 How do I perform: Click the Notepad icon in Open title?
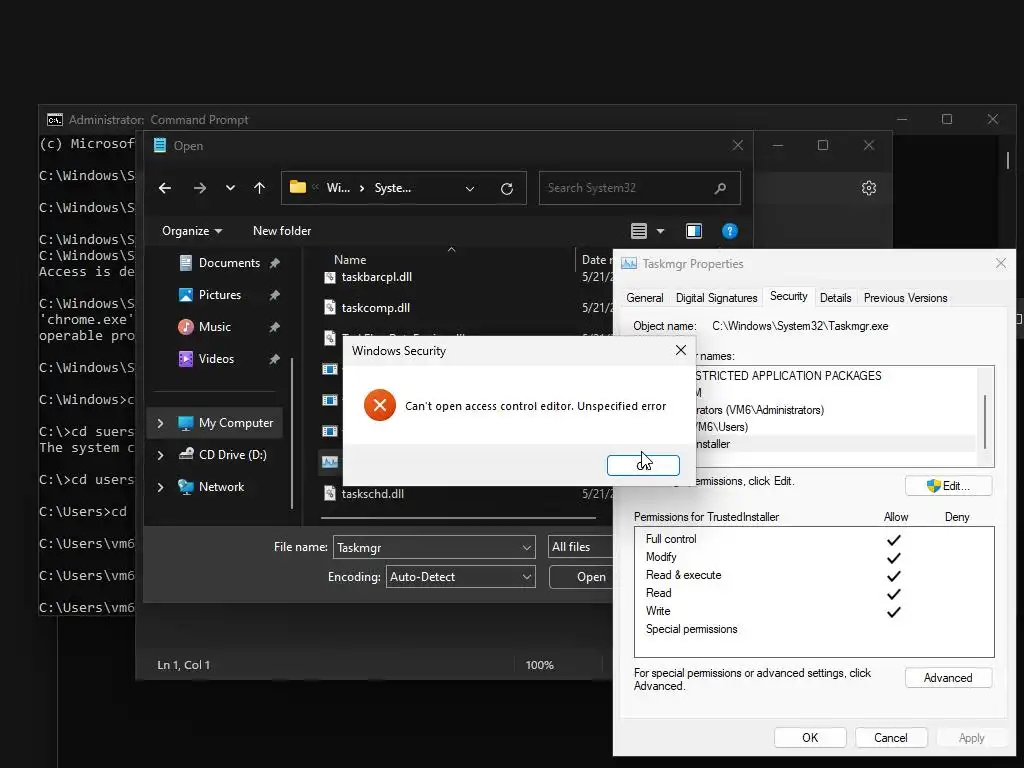point(160,146)
